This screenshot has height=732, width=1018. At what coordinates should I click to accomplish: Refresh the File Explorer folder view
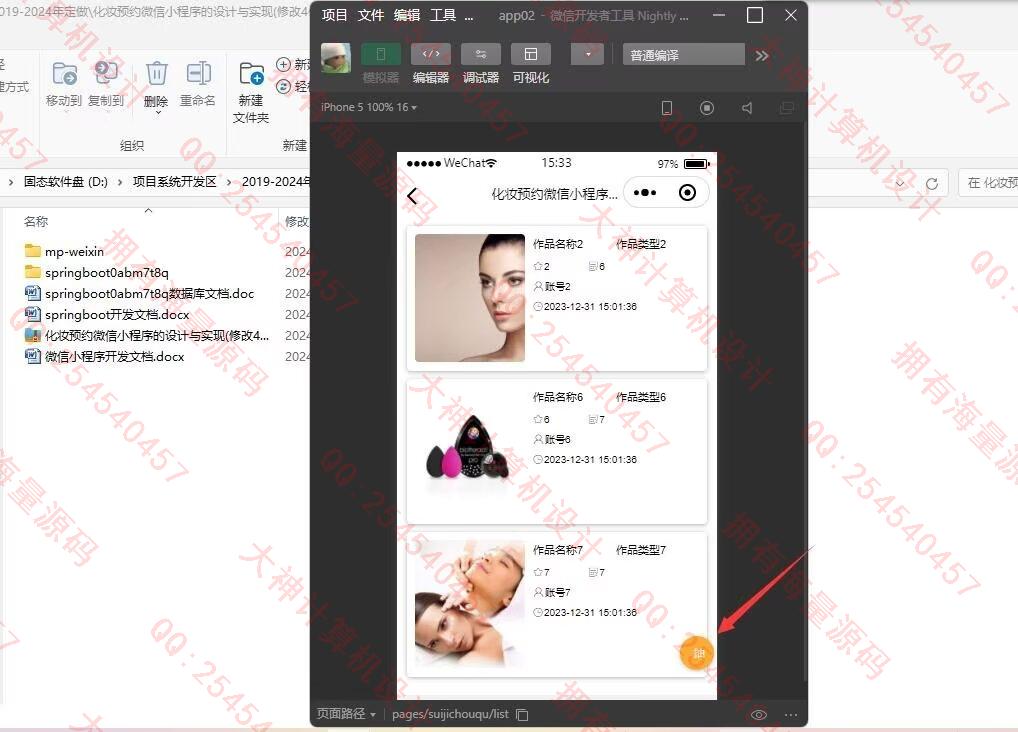click(932, 184)
